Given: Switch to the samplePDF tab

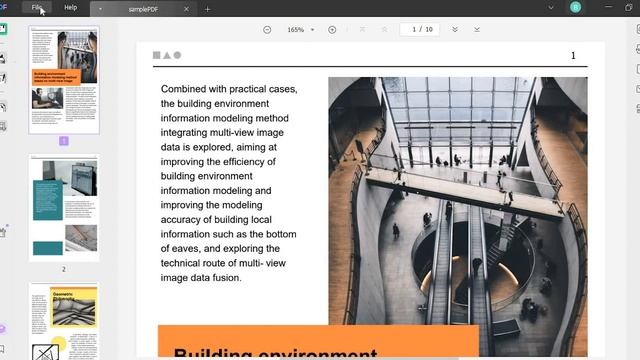Looking at the screenshot, I should tap(143, 9).
